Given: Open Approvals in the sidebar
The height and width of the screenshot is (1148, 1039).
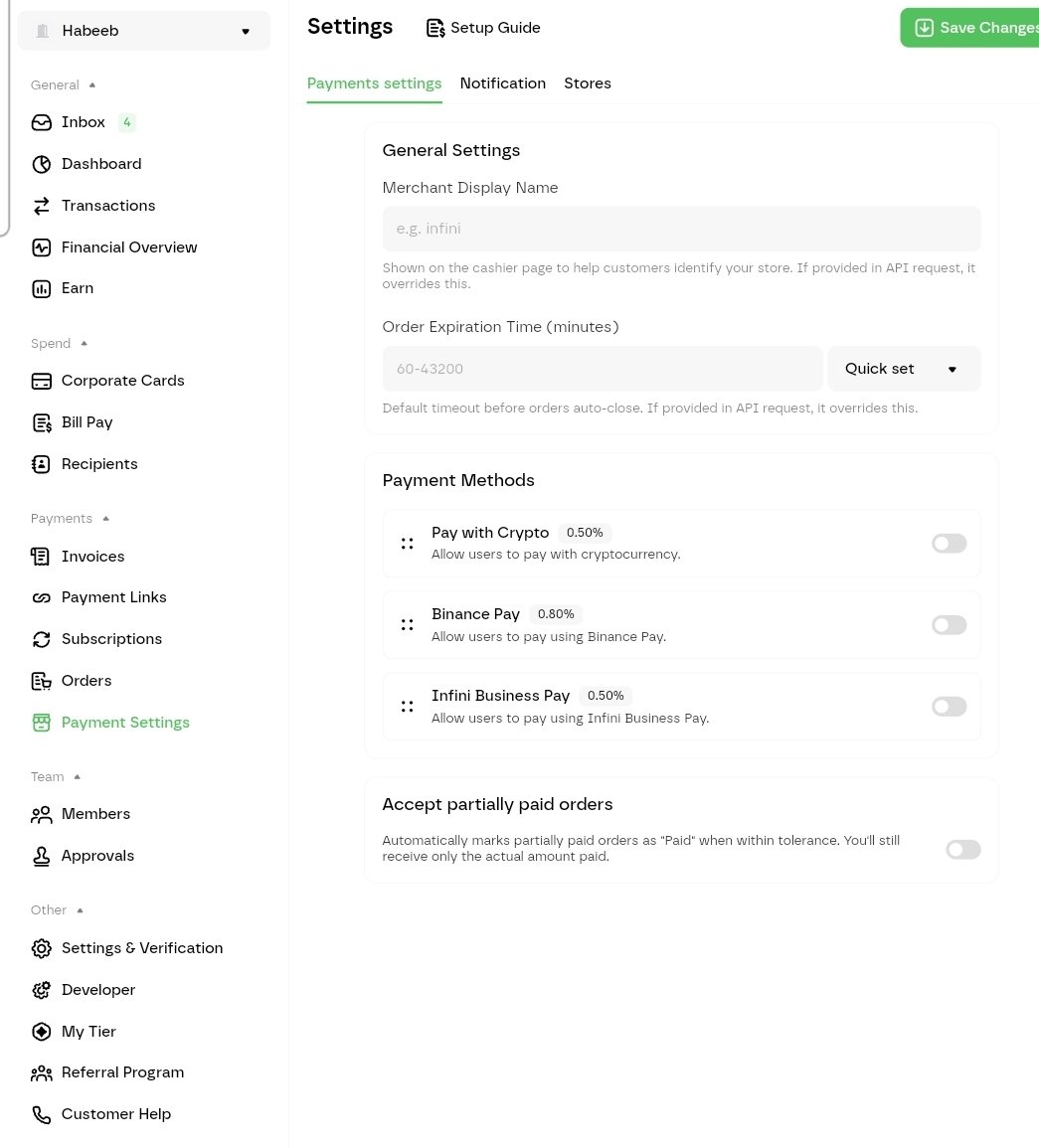Looking at the screenshot, I should tap(98, 856).
